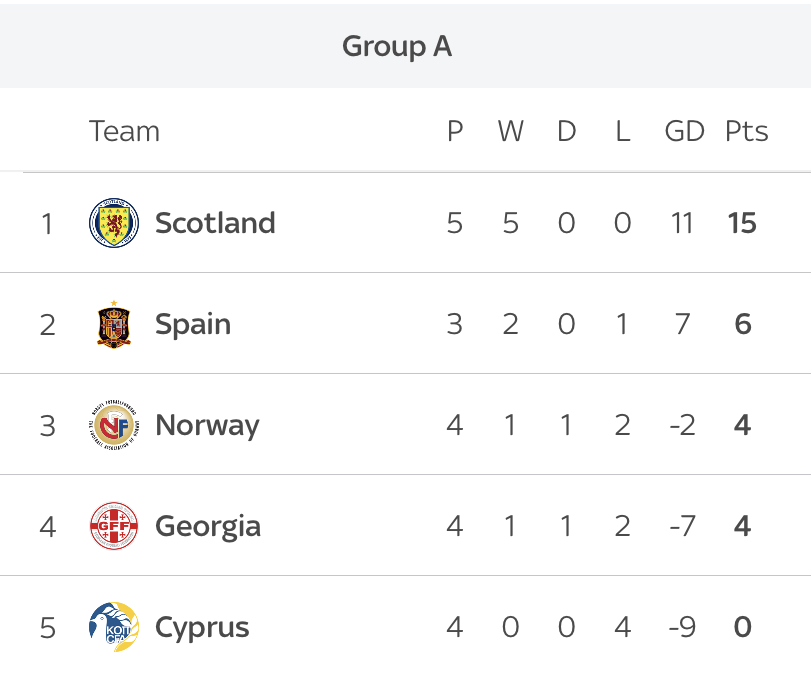
Task: Click the Team column header
Action: coord(124,131)
